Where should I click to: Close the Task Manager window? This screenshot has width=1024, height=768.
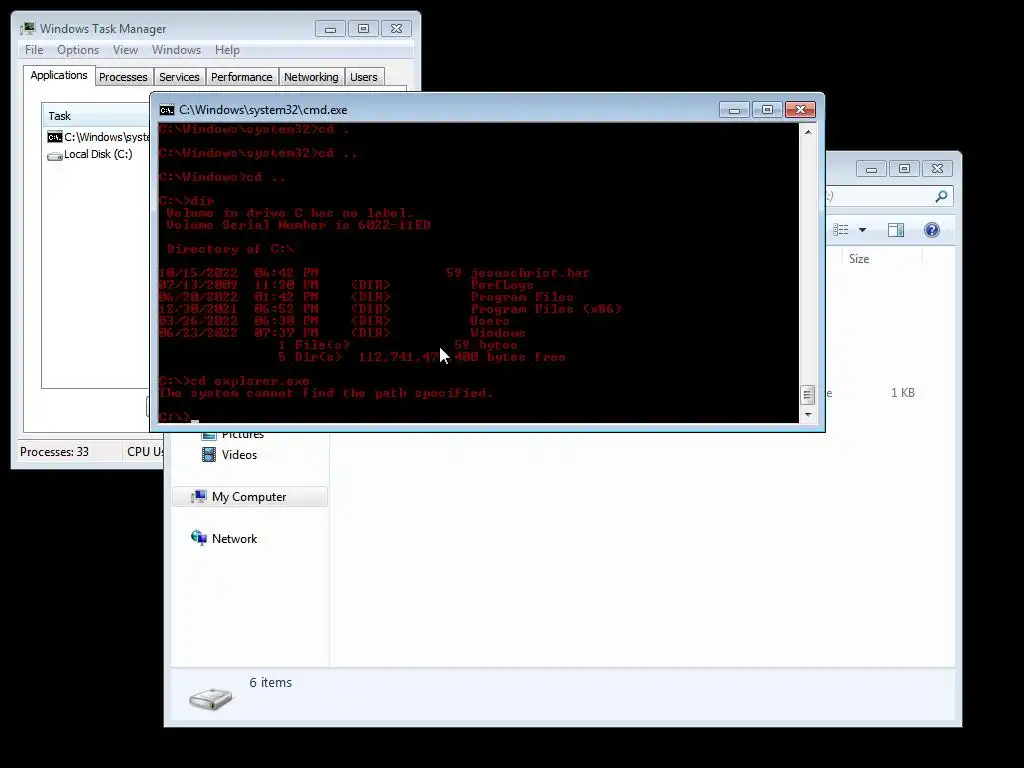click(x=396, y=29)
